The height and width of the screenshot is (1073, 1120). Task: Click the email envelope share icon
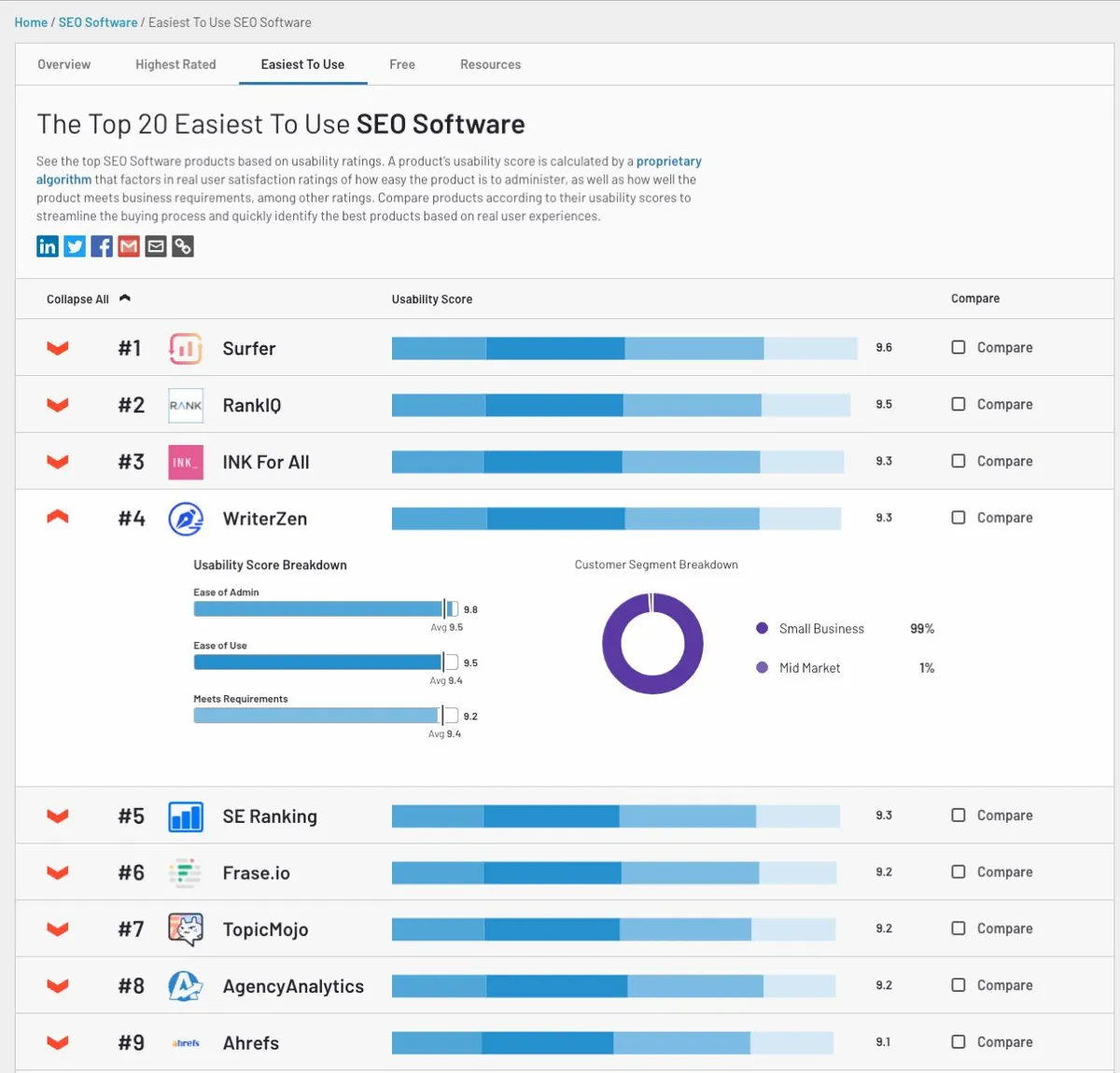tap(156, 246)
